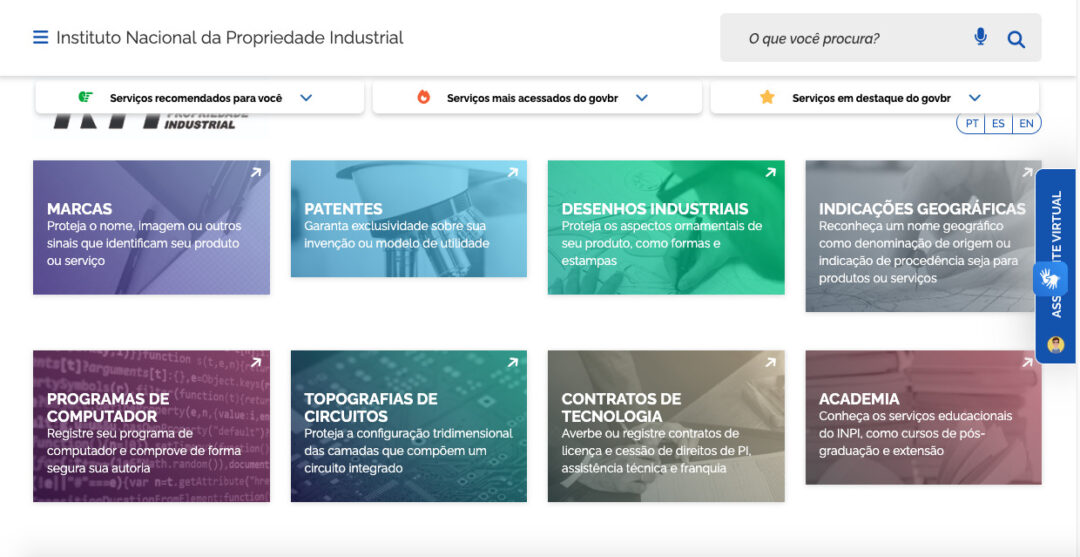This screenshot has height=557, width=1080.
Task: Switch language to PT
Action: (x=972, y=124)
